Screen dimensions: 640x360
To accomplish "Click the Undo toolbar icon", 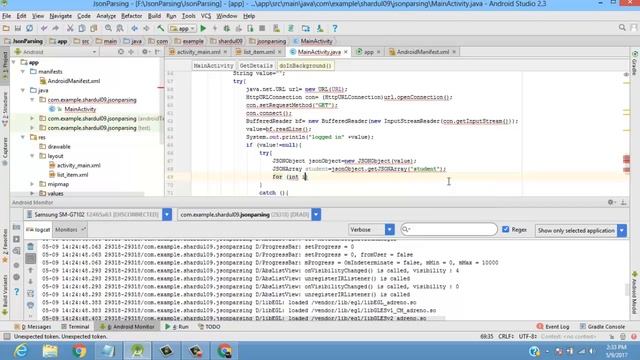I will click(x=44, y=28).
